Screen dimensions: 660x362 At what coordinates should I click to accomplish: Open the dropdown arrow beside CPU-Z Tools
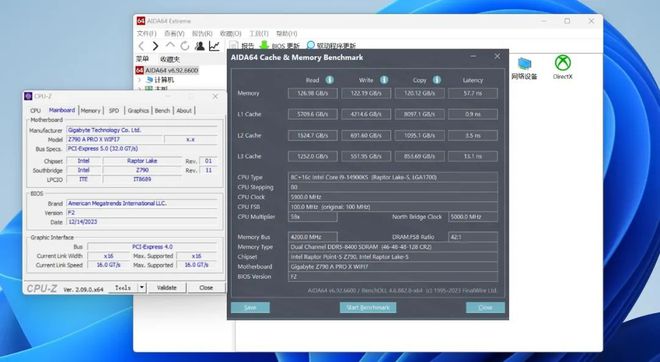(x=142, y=287)
